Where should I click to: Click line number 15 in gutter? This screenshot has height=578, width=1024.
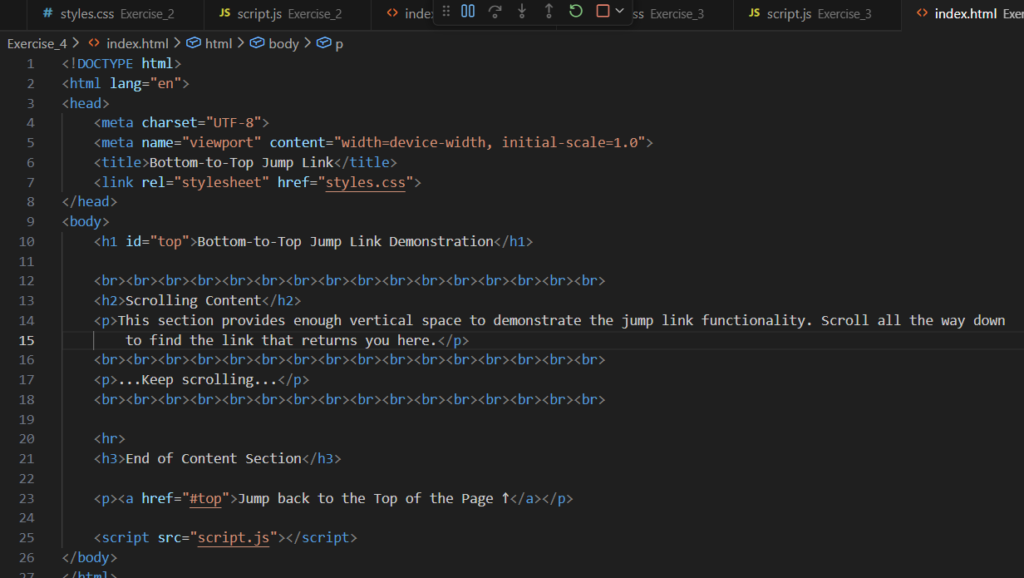pos(28,340)
